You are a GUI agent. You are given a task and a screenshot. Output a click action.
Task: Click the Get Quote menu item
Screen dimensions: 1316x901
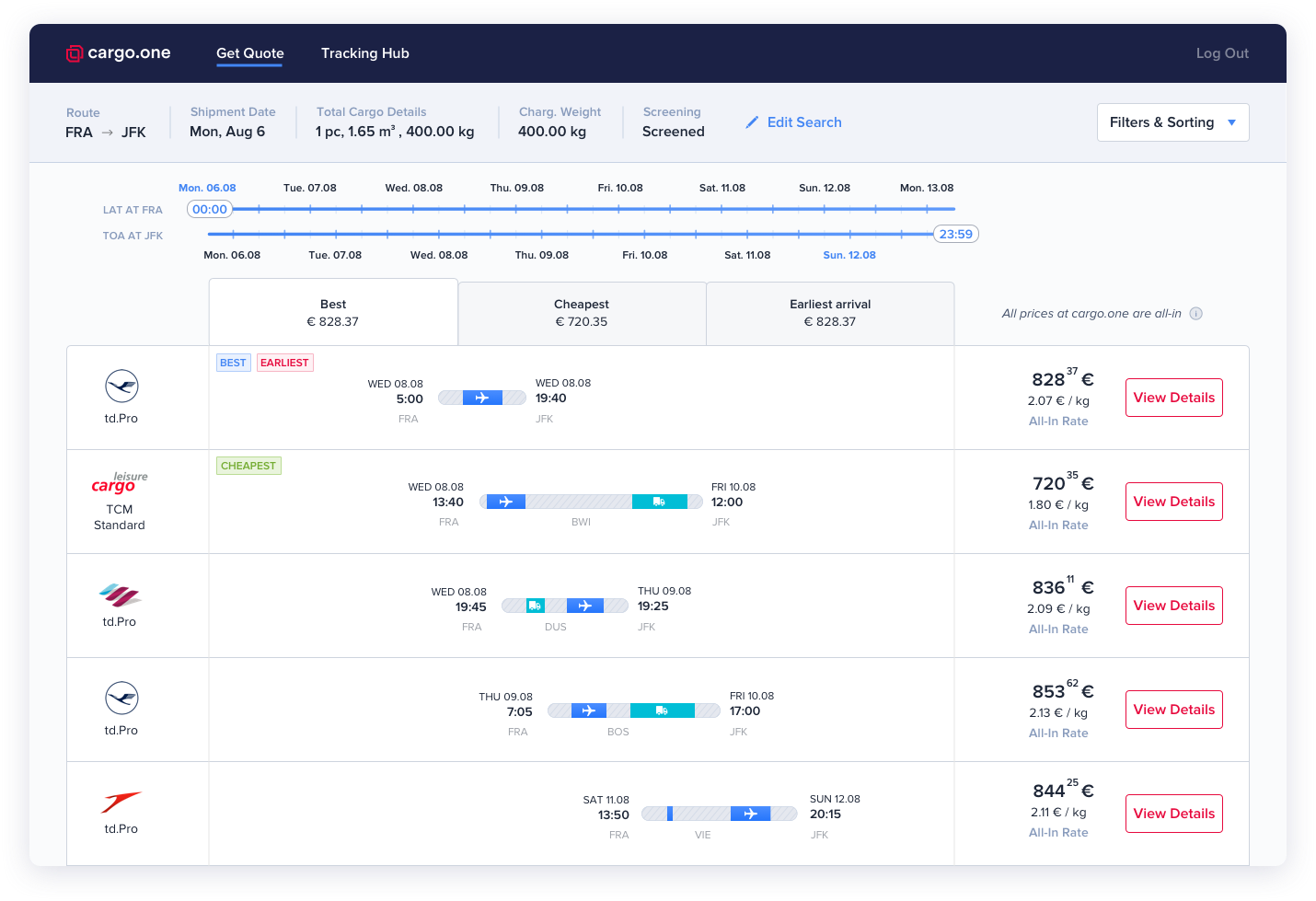click(249, 52)
